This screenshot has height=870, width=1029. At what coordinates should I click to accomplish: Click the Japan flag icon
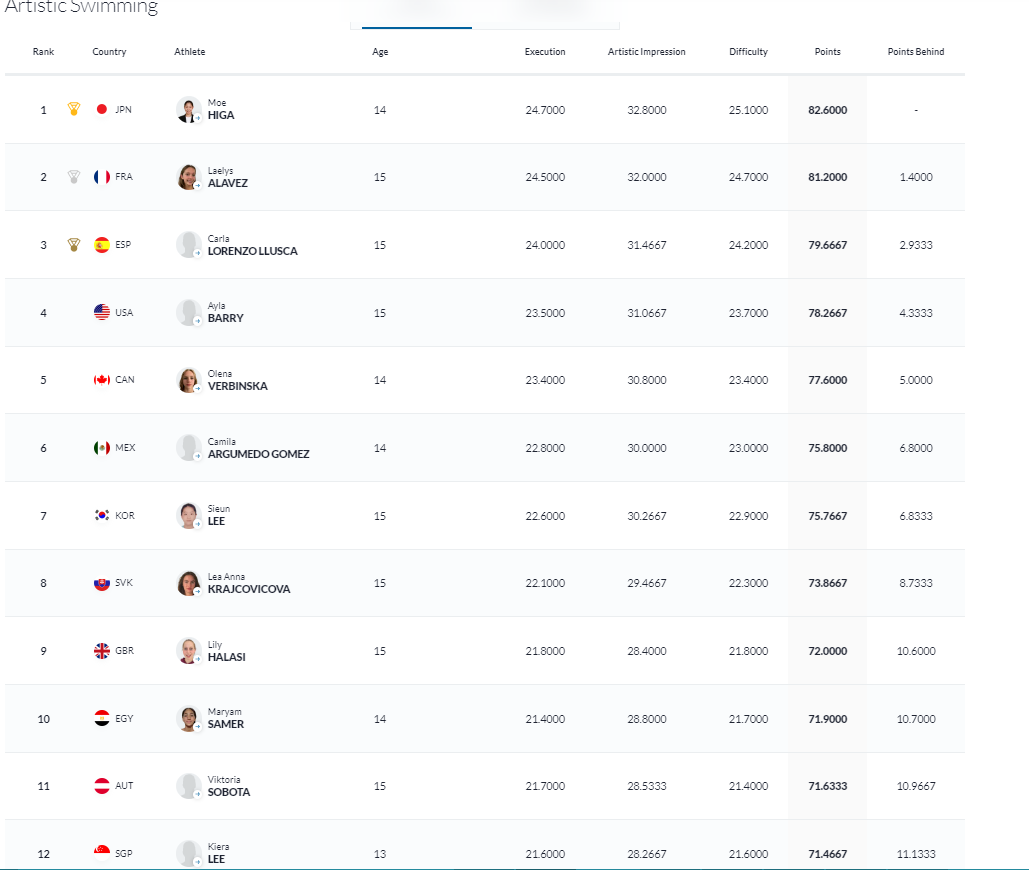[102, 110]
